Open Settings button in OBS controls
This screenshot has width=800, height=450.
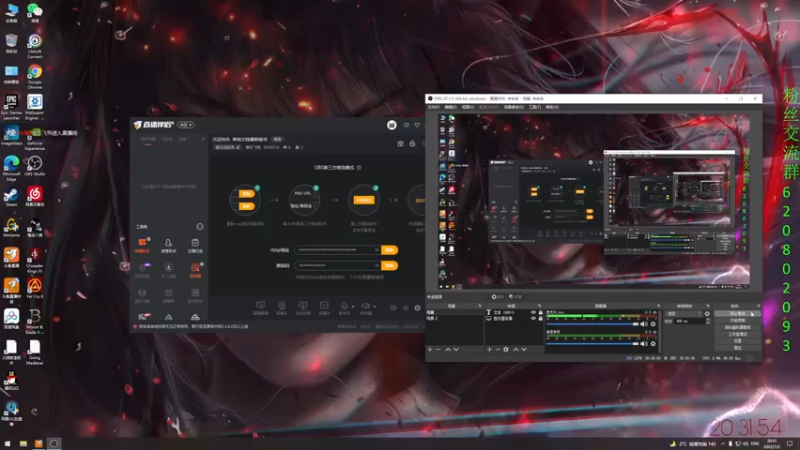(x=737, y=341)
